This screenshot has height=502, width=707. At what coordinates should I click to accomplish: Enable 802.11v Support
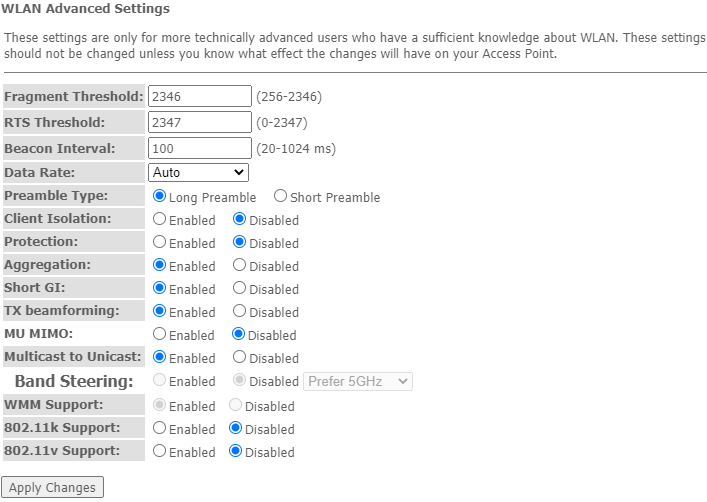point(160,452)
